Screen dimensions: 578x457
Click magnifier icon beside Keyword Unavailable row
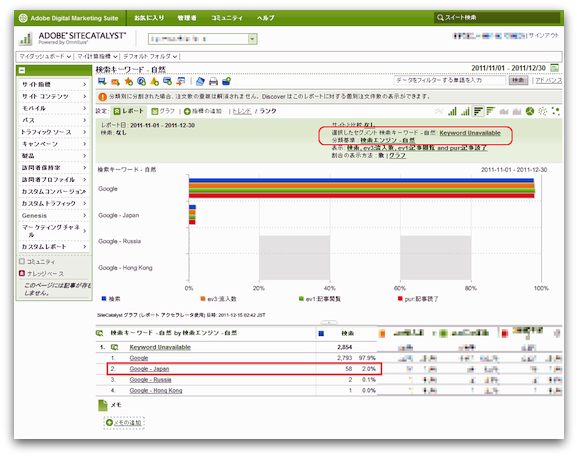[x=114, y=347]
